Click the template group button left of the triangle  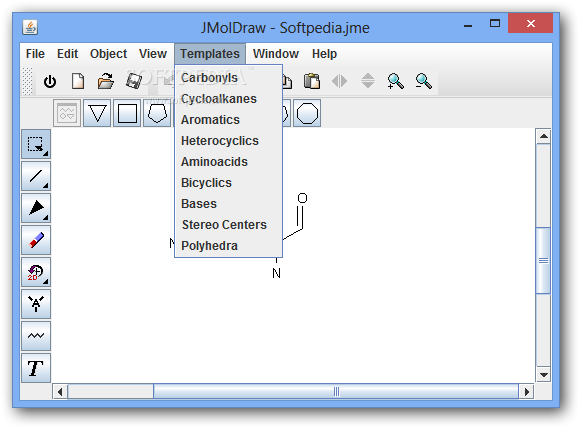coord(67,113)
